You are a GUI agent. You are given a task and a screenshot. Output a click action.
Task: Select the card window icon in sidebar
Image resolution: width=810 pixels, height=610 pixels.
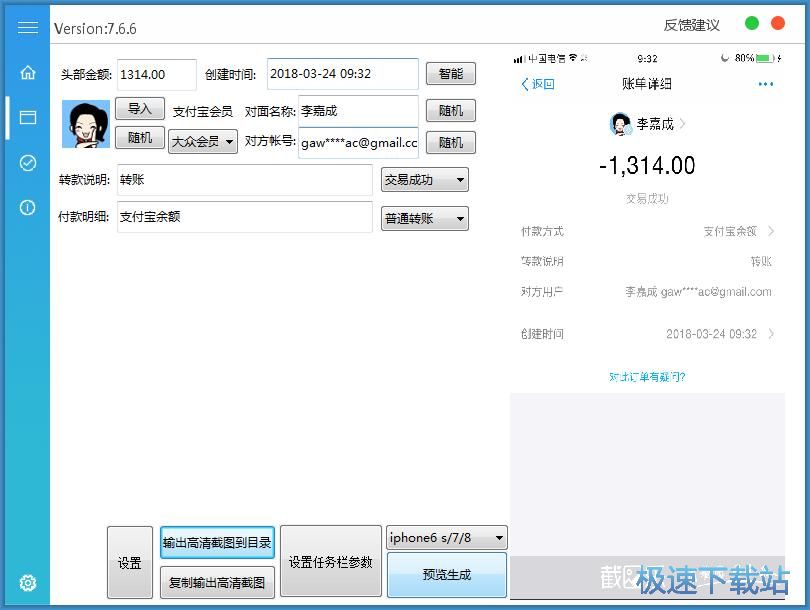(x=28, y=118)
